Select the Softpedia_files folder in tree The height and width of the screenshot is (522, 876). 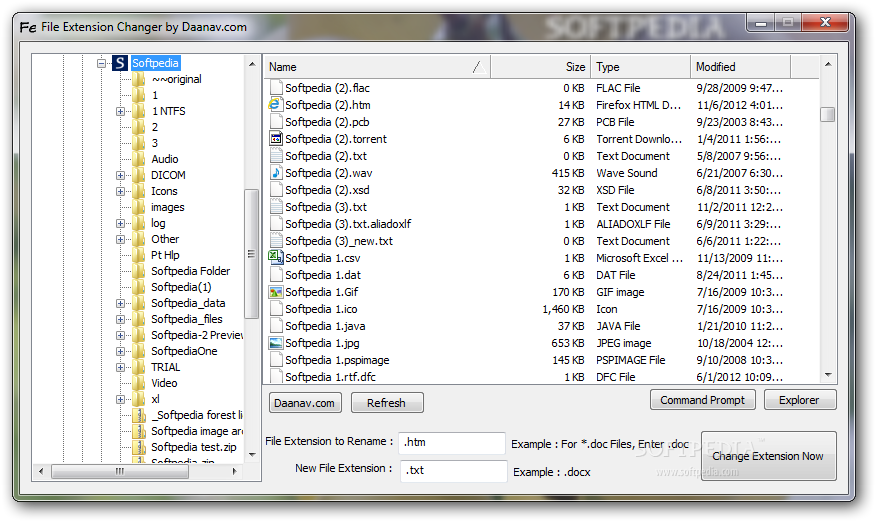[x=187, y=319]
